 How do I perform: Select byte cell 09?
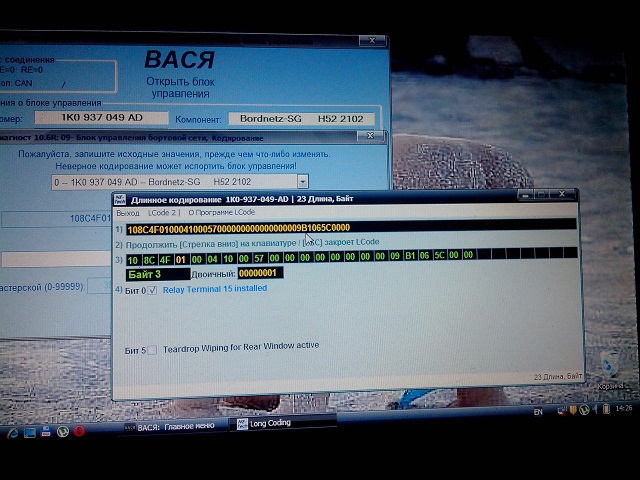tap(395, 256)
